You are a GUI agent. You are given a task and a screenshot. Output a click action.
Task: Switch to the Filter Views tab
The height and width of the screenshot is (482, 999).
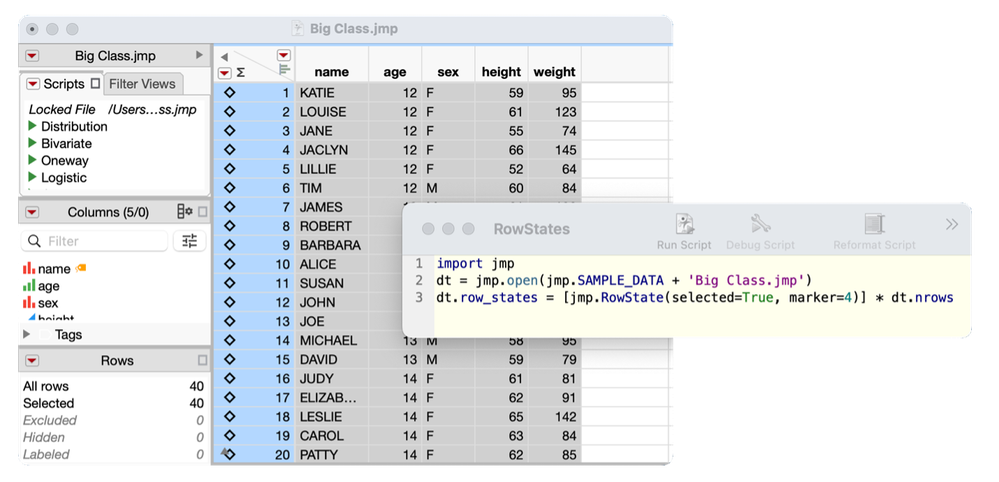coord(141,84)
